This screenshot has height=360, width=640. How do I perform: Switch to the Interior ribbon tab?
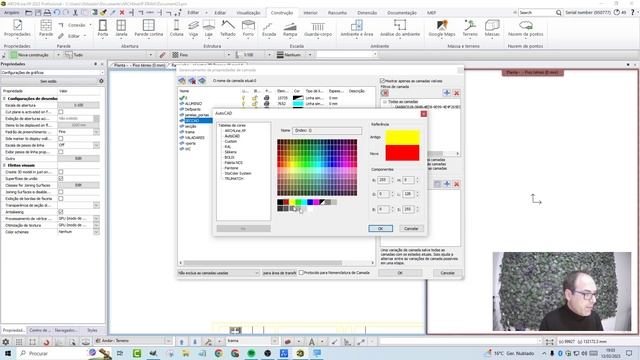310,13
